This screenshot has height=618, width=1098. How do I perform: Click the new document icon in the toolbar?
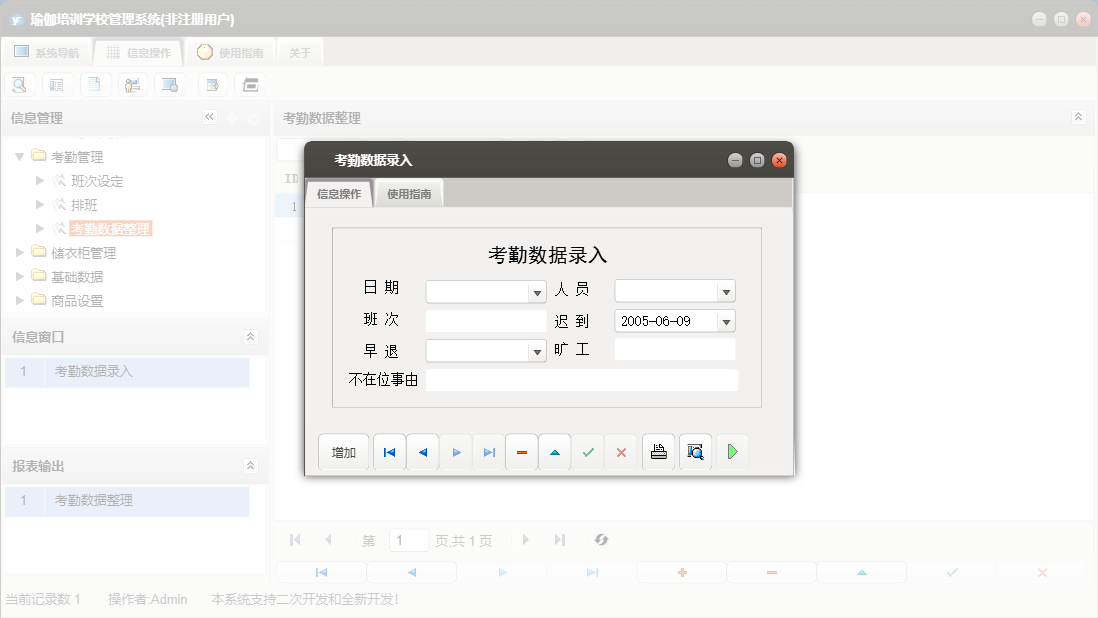coord(95,84)
